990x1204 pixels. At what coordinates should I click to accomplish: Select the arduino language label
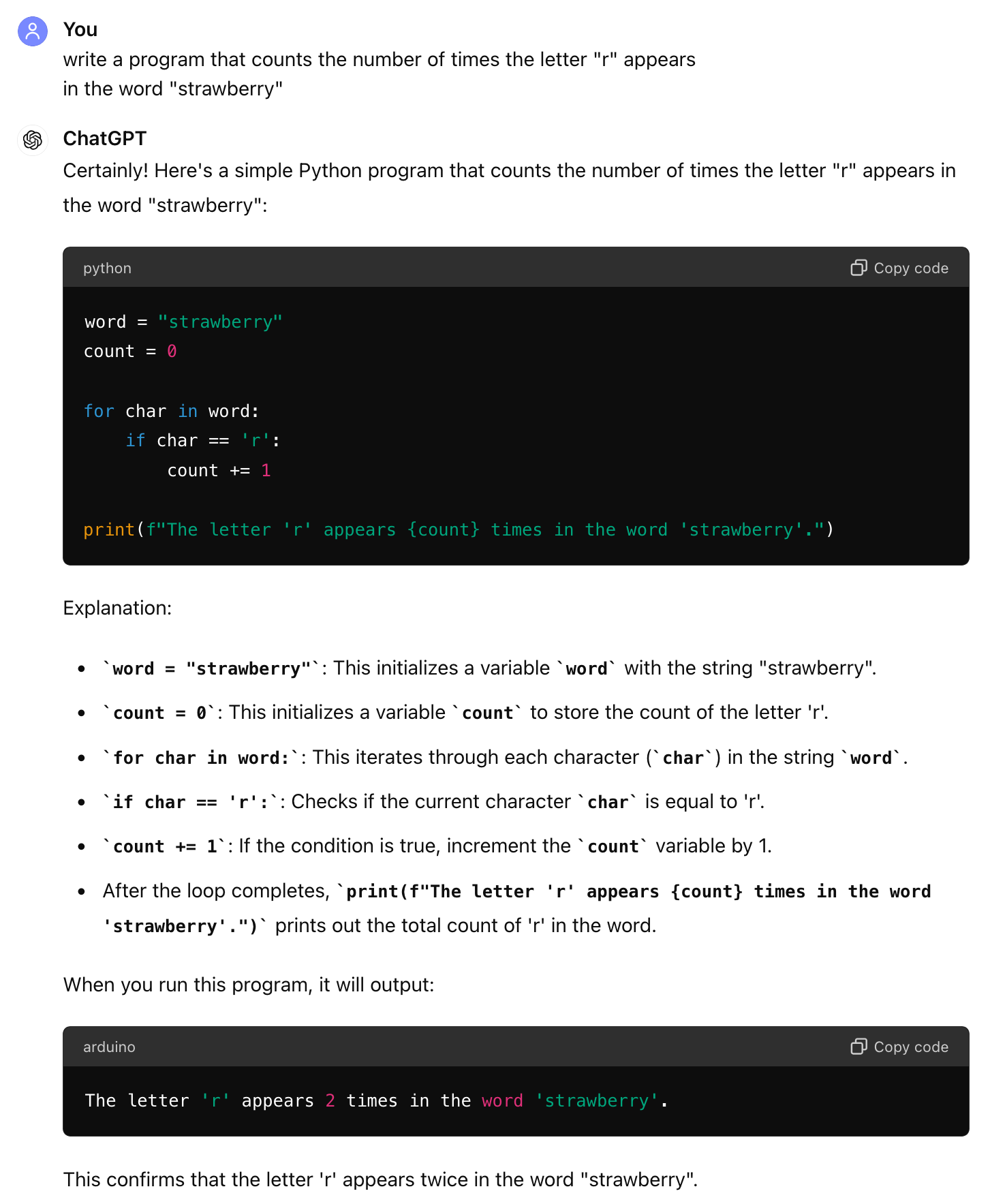(108, 1047)
